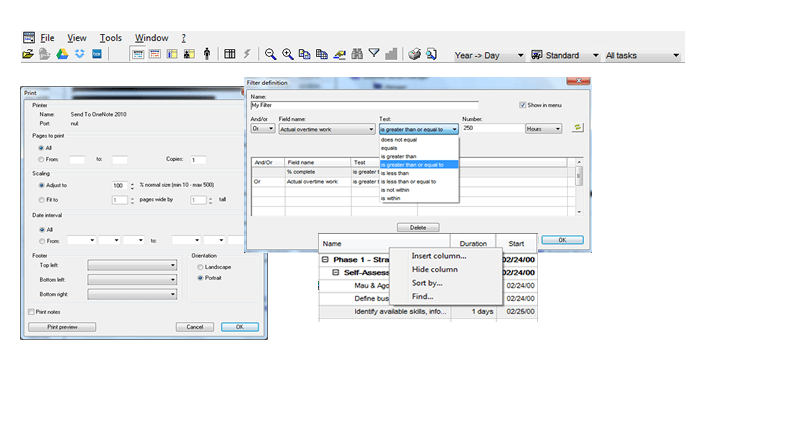Open the Bottom right footer dropdown
The width and height of the screenshot is (800, 440).
132,295
